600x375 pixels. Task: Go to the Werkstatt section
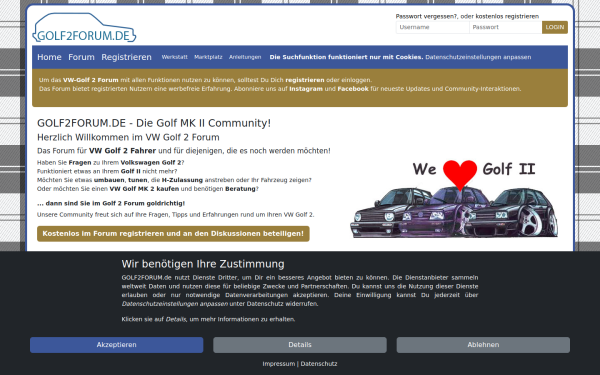click(x=174, y=57)
